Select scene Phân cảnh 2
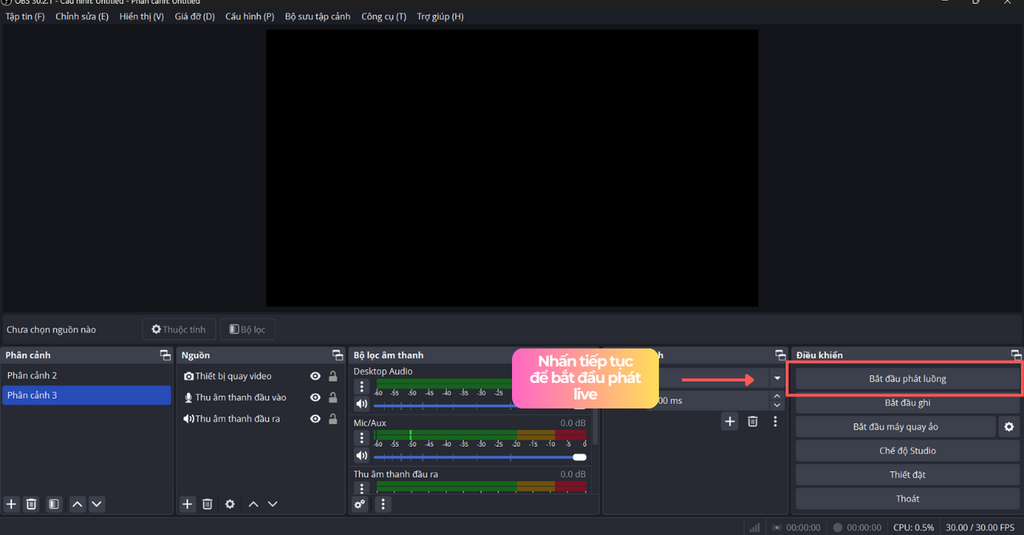The height and width of the screenshot is (535, 1024). 86,376
